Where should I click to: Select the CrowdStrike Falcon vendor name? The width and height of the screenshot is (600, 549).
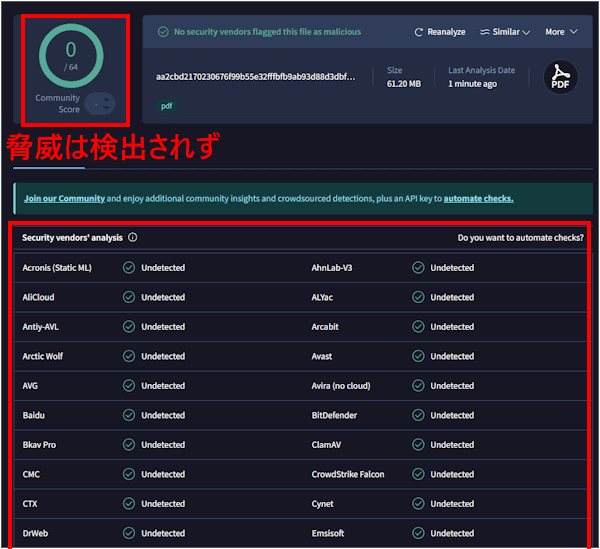pyautogui.click(x=348, y=474)
